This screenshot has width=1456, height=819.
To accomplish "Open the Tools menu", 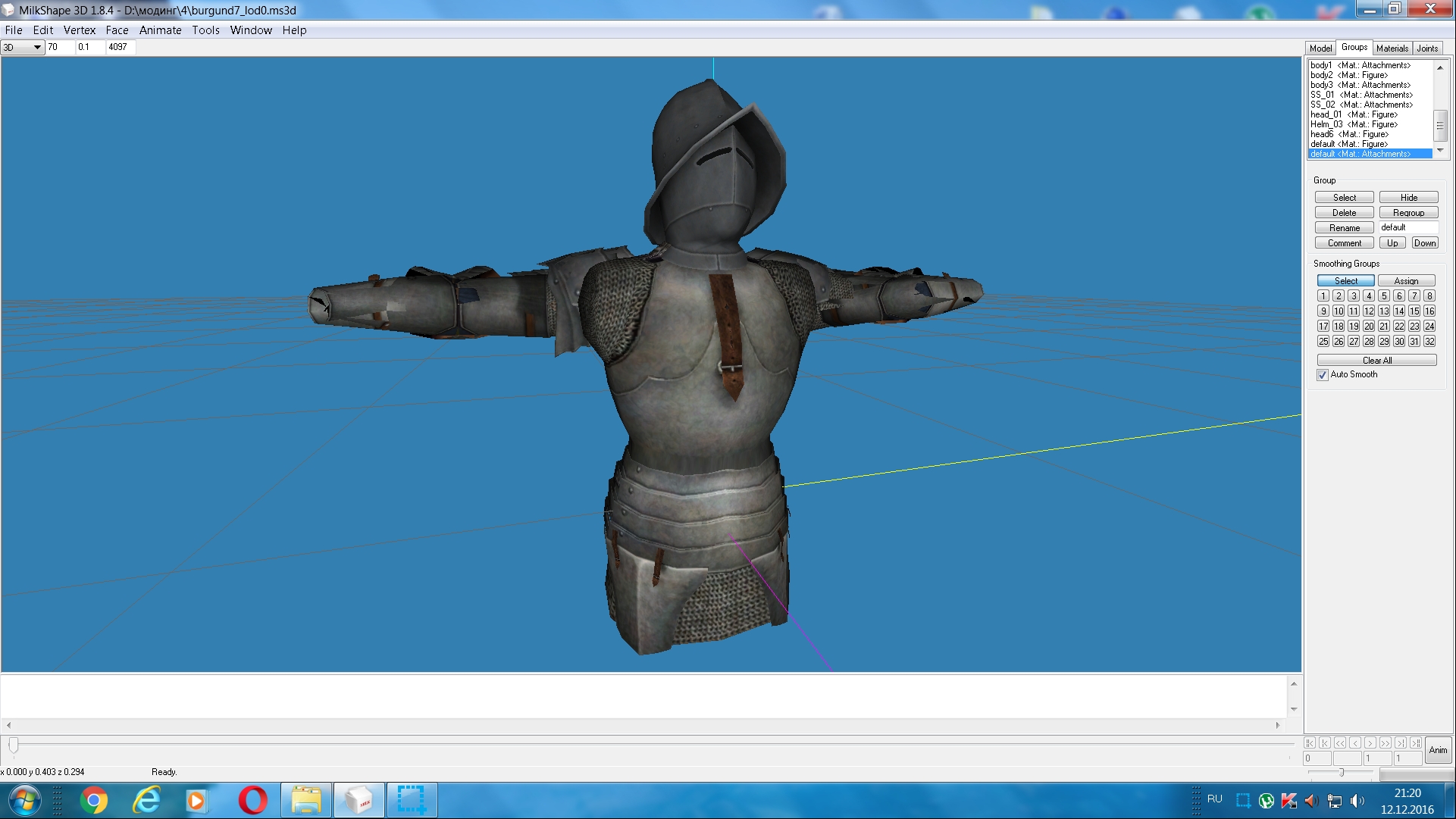I will click(205, 30).
